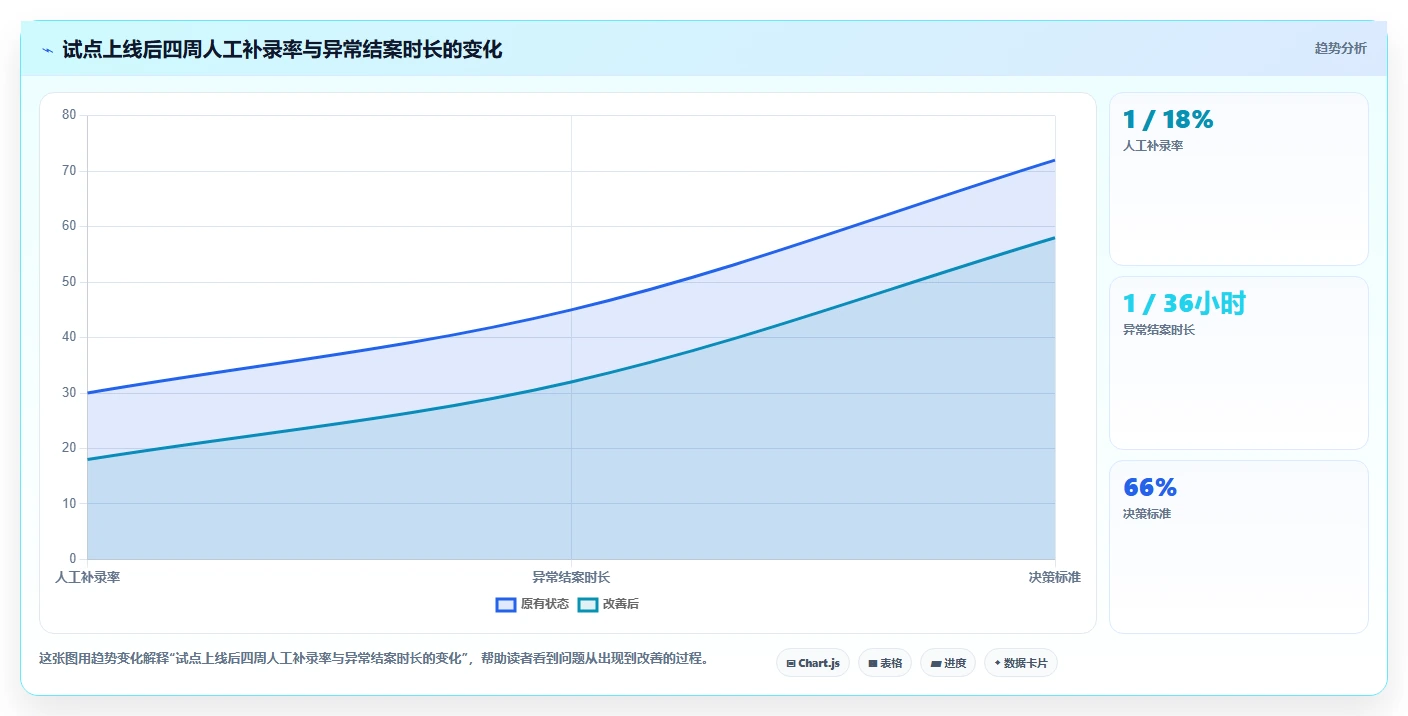Select the Chart.js tag
Viewport: 1408px width, 716px height.
(813, 663)
